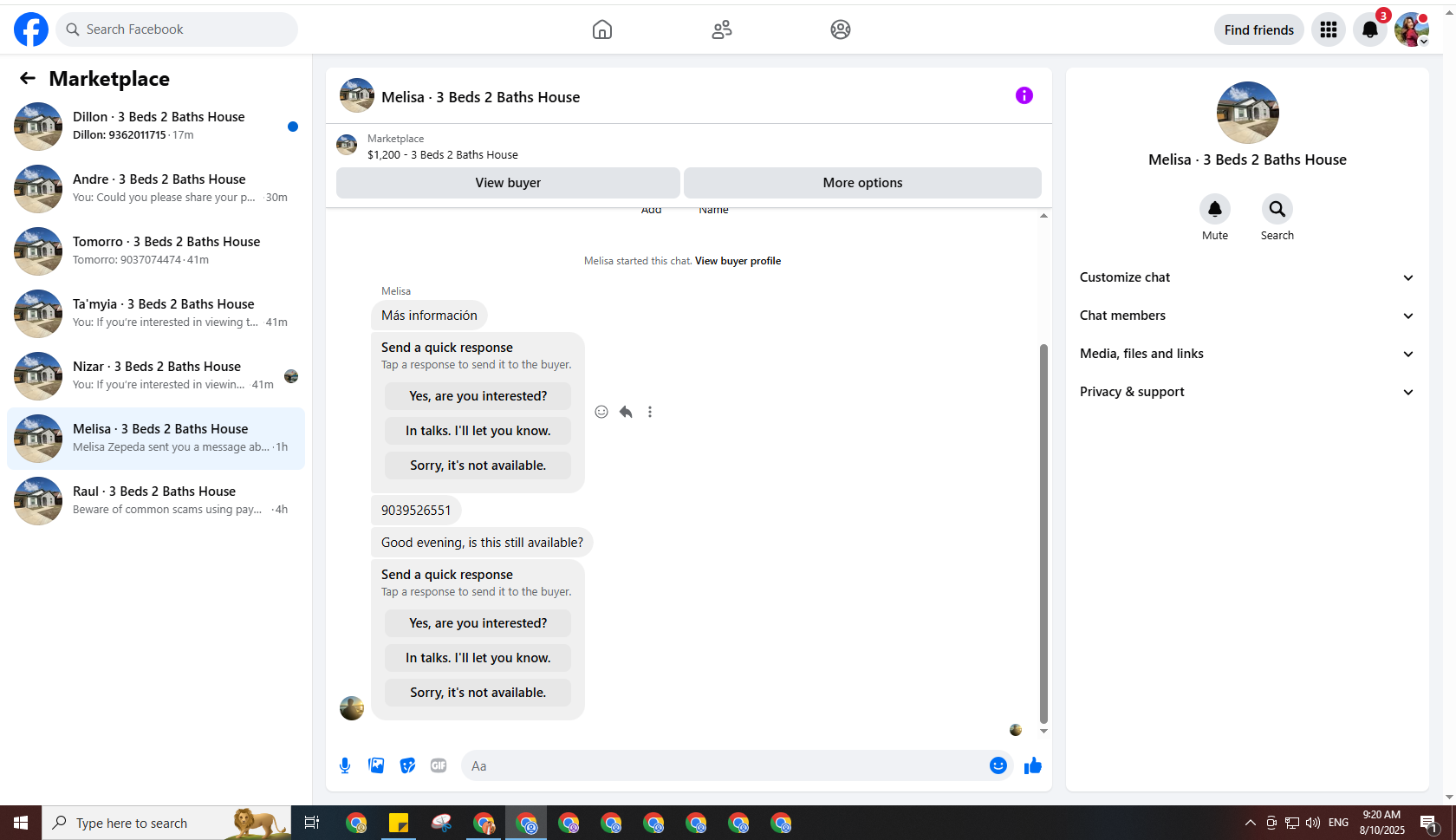This screenshot has width=1456, height=840.
Task: Open the emoji picker in message box
Action: click(x=998, y=765)
